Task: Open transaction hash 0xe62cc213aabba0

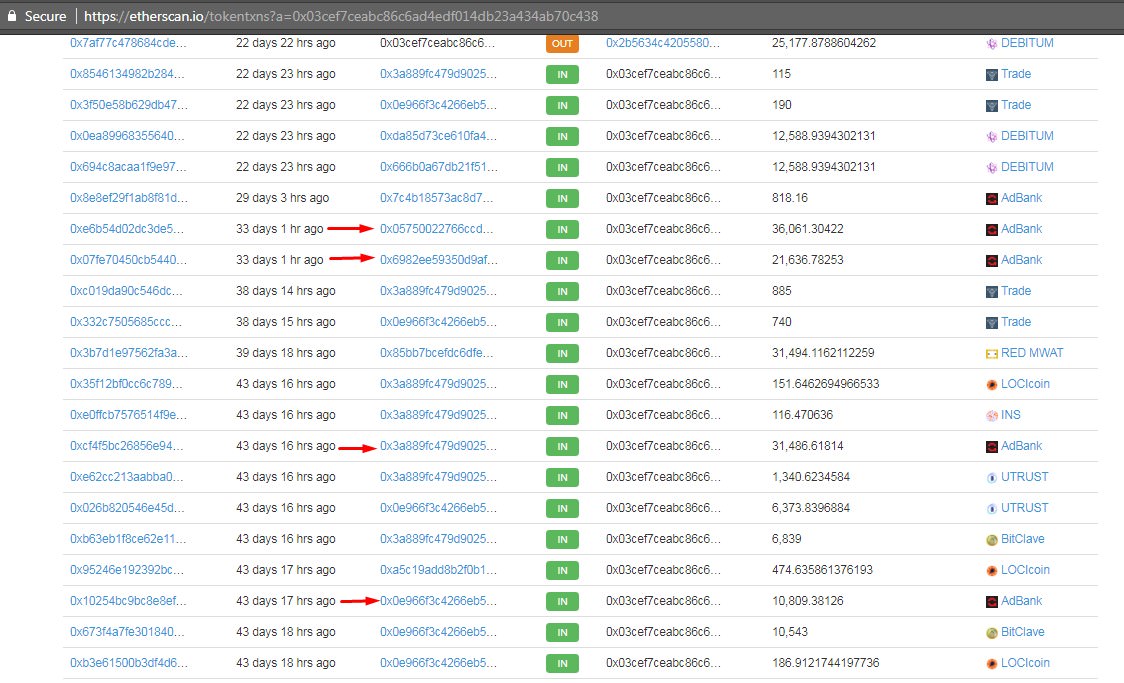Action: [x=126, y=477]
